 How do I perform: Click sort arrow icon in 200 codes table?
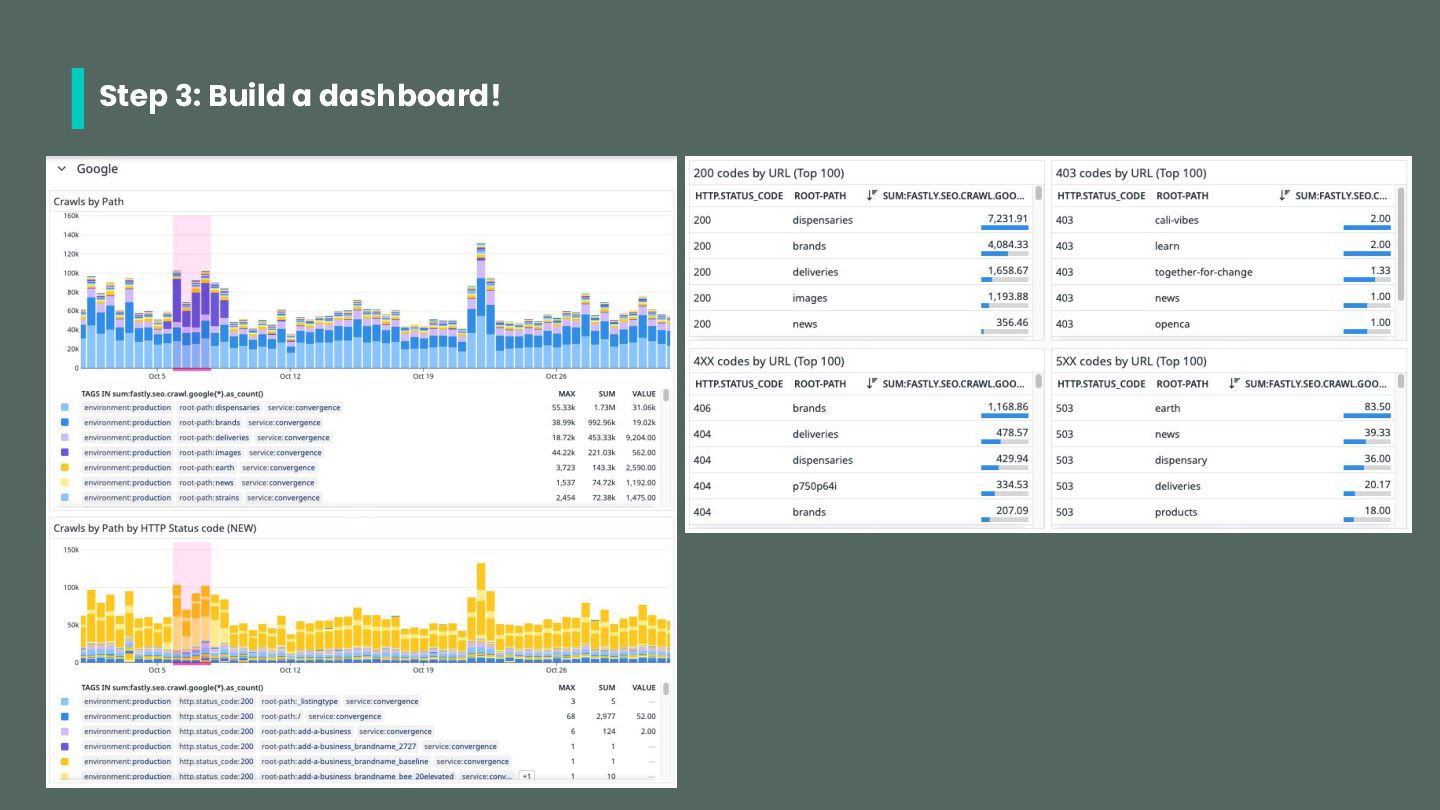(872, 196)
